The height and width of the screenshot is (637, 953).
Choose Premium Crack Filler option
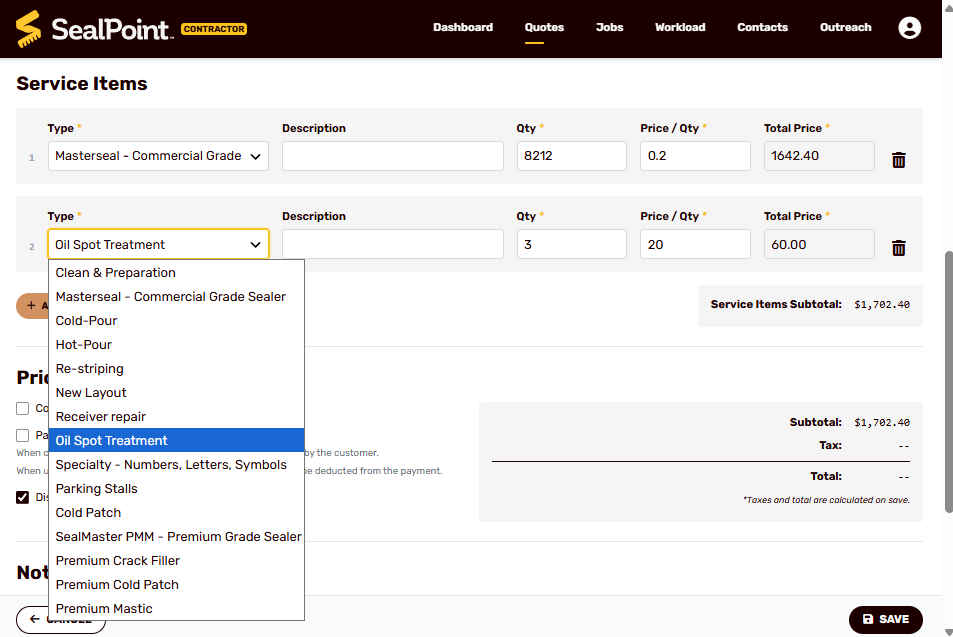pos(176,560)
